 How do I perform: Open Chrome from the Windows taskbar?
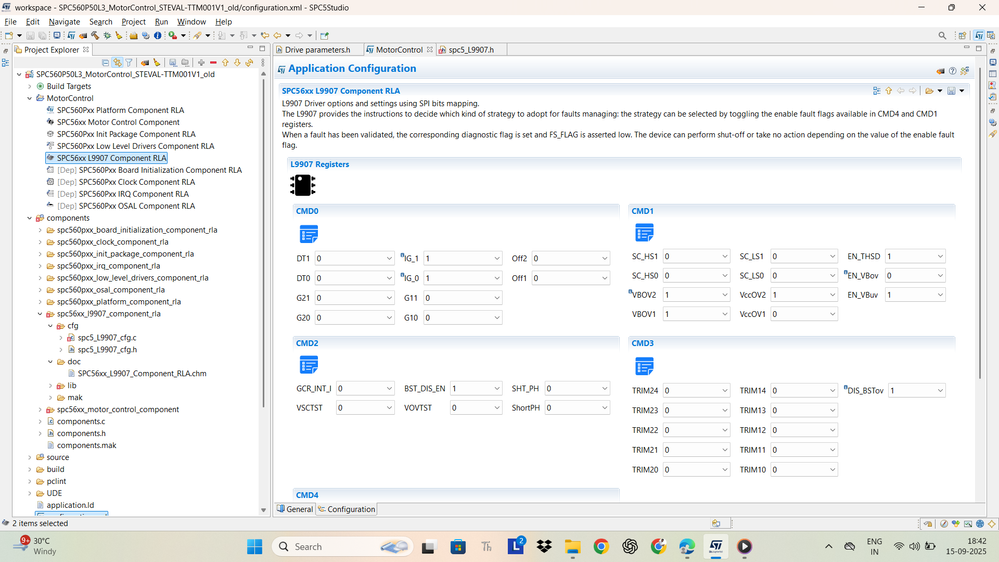coord(601,546)
